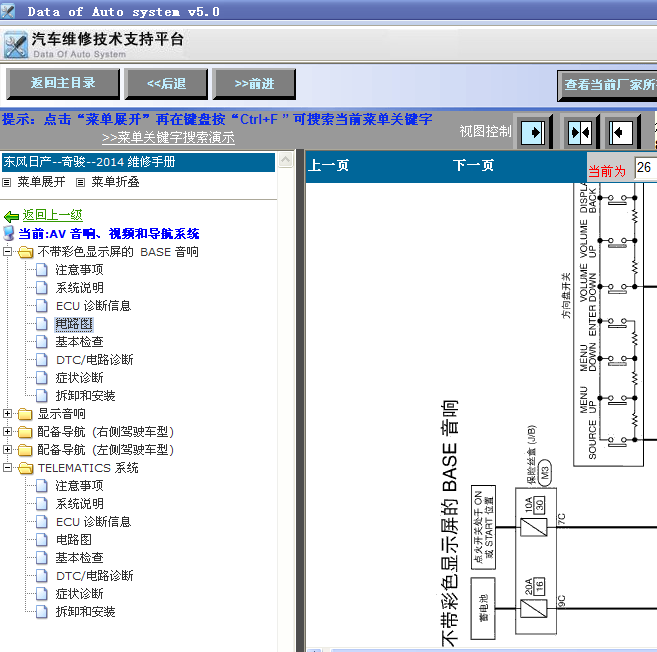Click the view control center-split icon

[580, 132]
